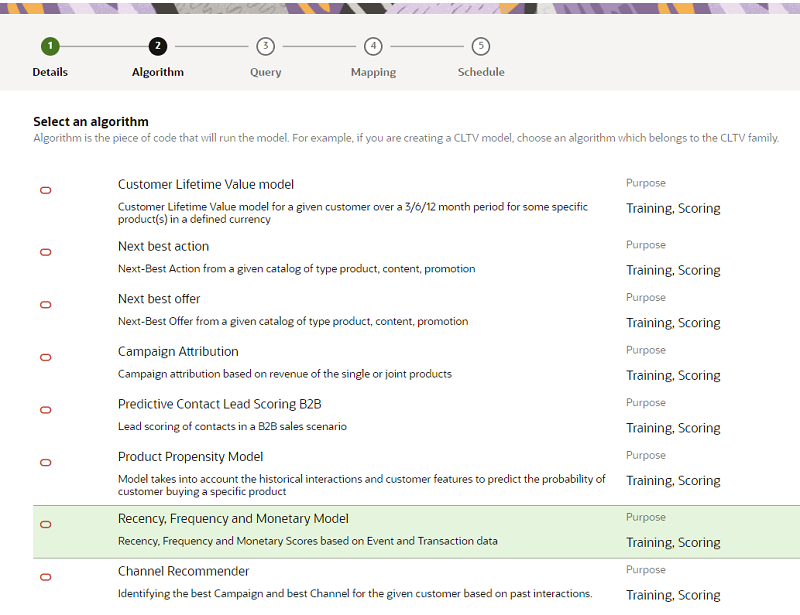Click the Channel Recommender algorithm title
800x615 pixels.
coord(183,571)
